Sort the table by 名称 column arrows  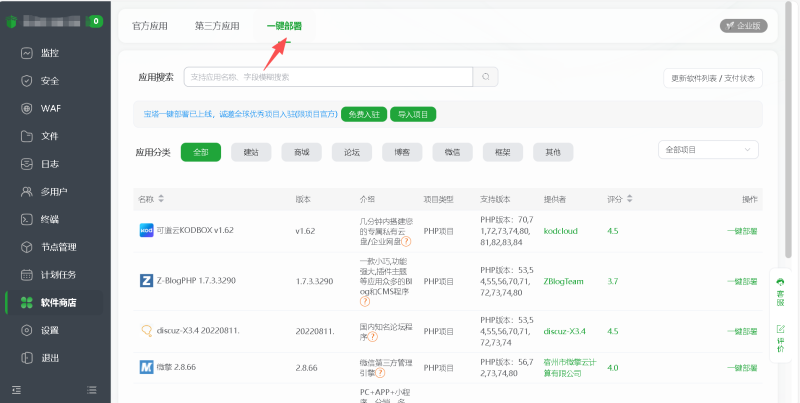pyautogui.click(x=161, y=199)
